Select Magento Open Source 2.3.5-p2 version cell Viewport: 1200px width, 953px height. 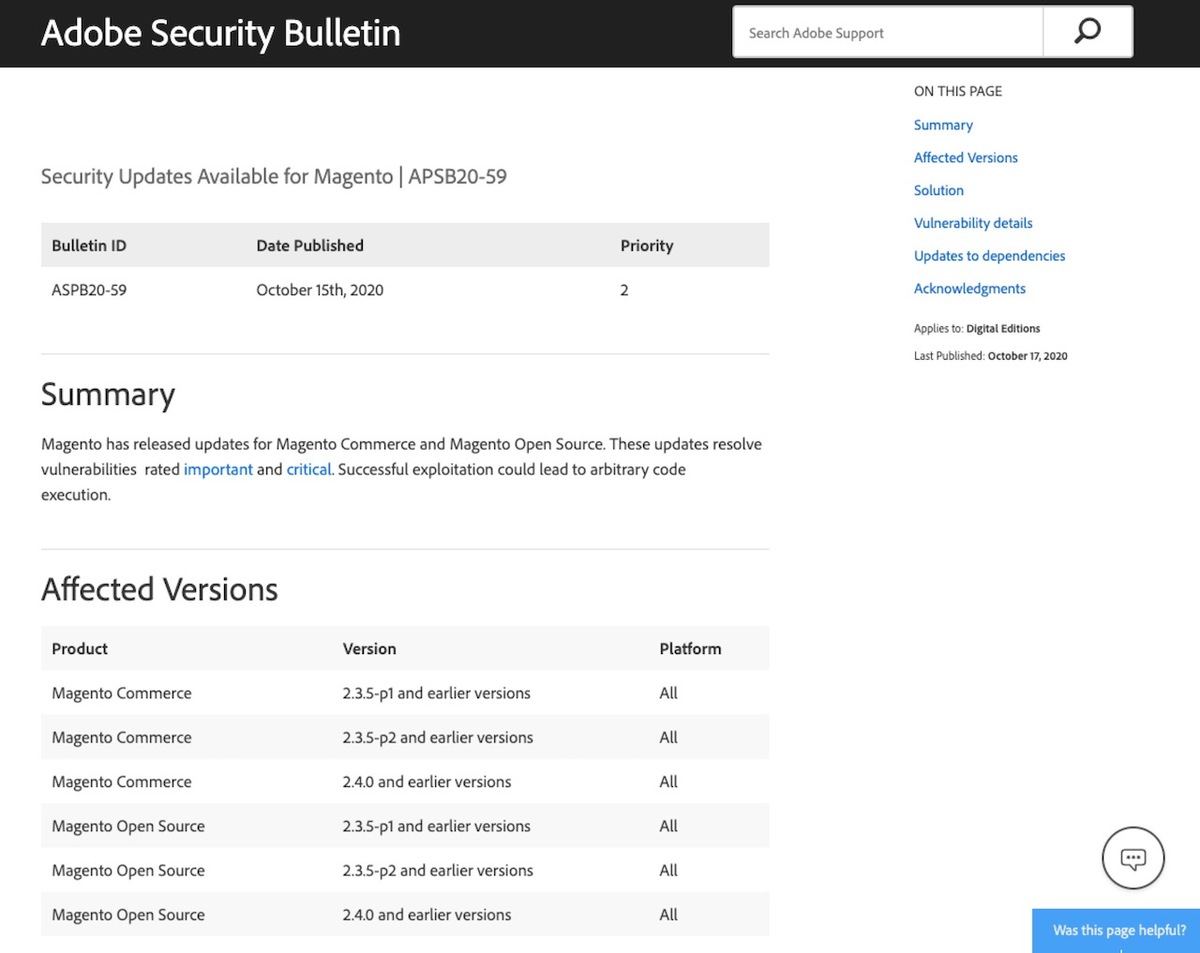click(x=438, y=870)
